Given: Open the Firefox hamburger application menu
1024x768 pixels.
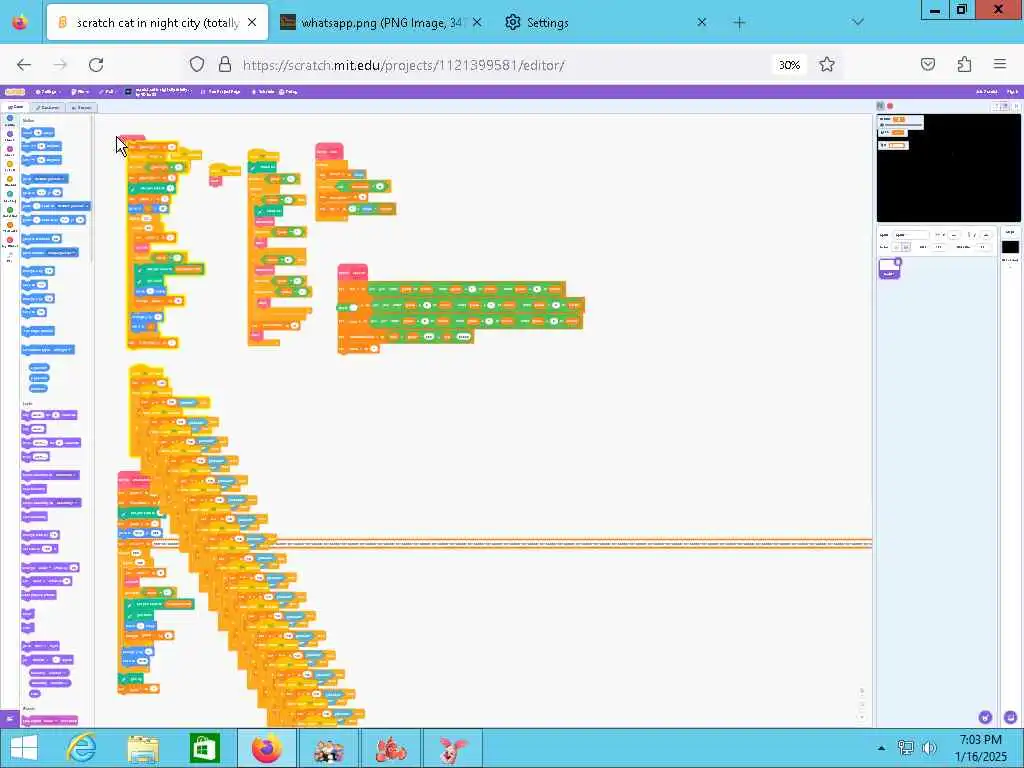Looking at the screenshot, I should 1000,64.
